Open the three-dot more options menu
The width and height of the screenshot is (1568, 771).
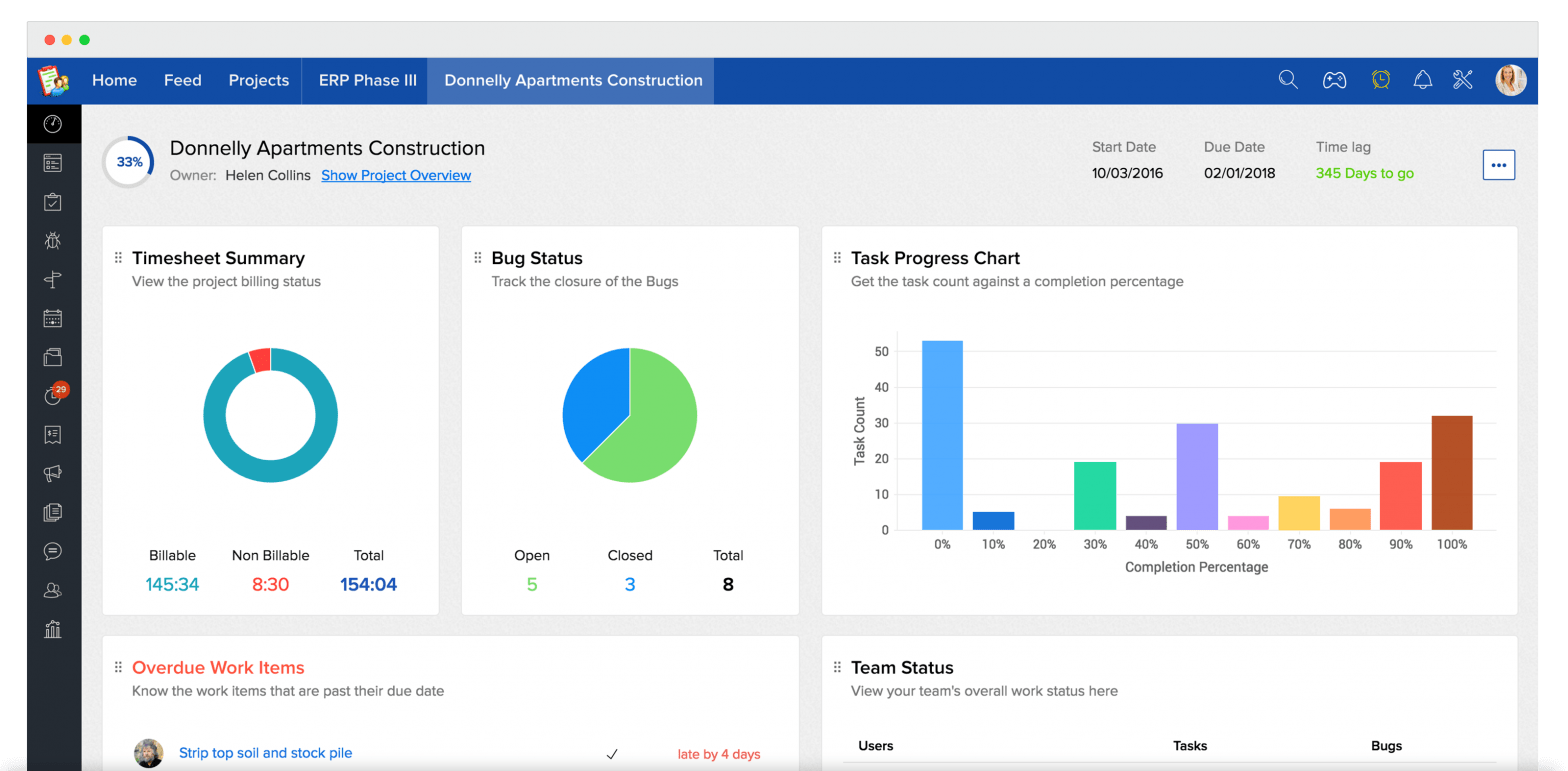(x=1498, y=165)
